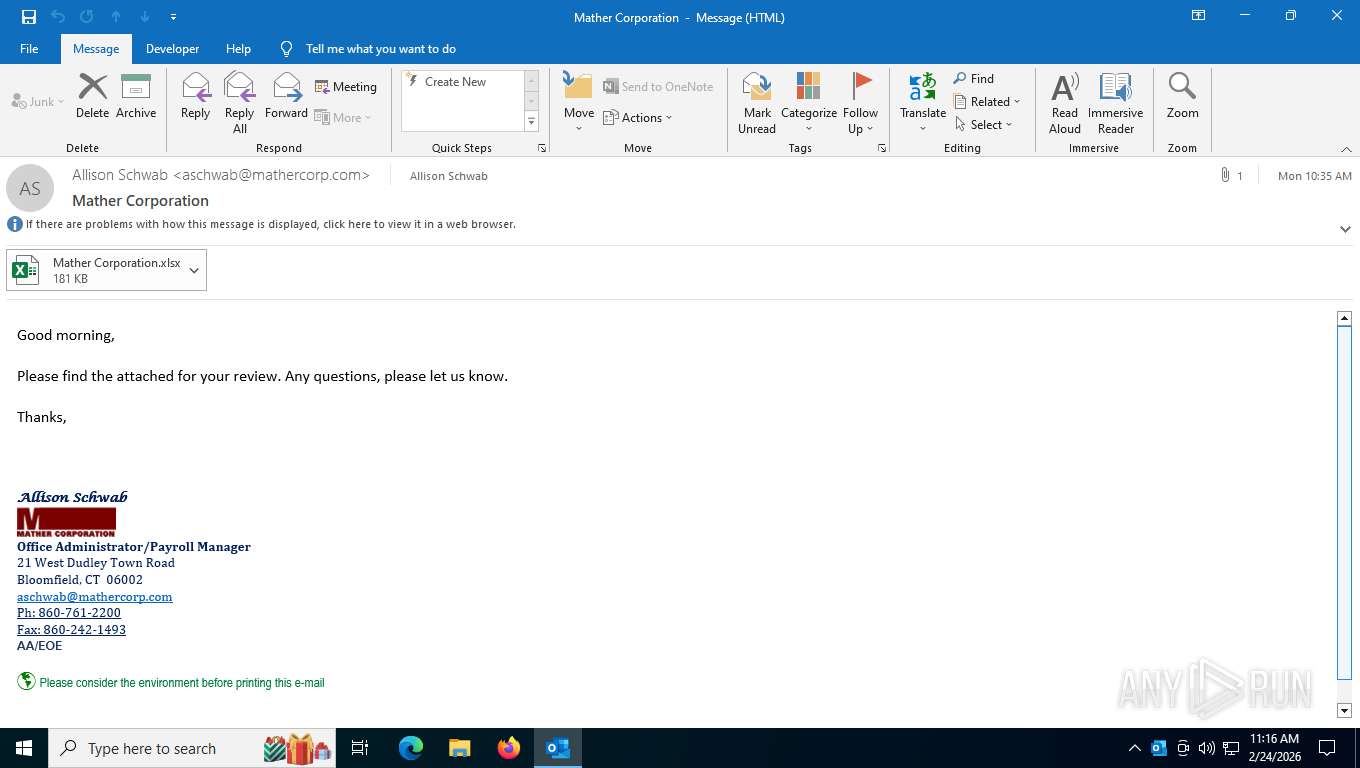Launch Firefox from the taskbar
The image size is (1360, 768).
coord(509,748)
